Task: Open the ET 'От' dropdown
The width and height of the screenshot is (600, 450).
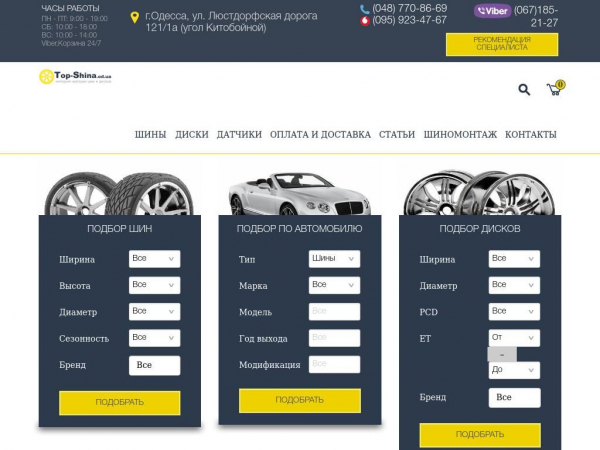Action: tap(514, 338)
